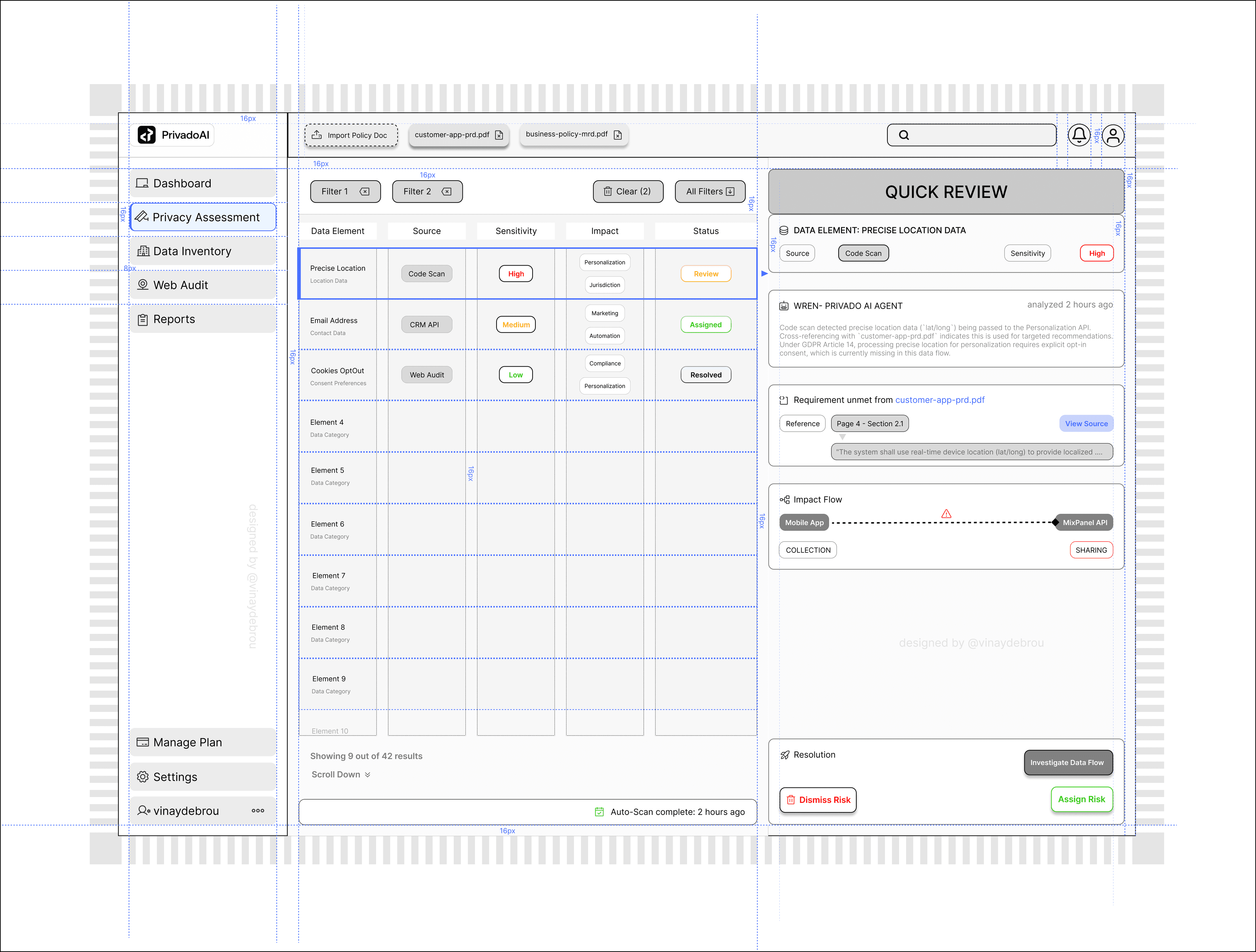Open the customer-app-prd.pdf hyperlink in Requirement

click(940, 400)
